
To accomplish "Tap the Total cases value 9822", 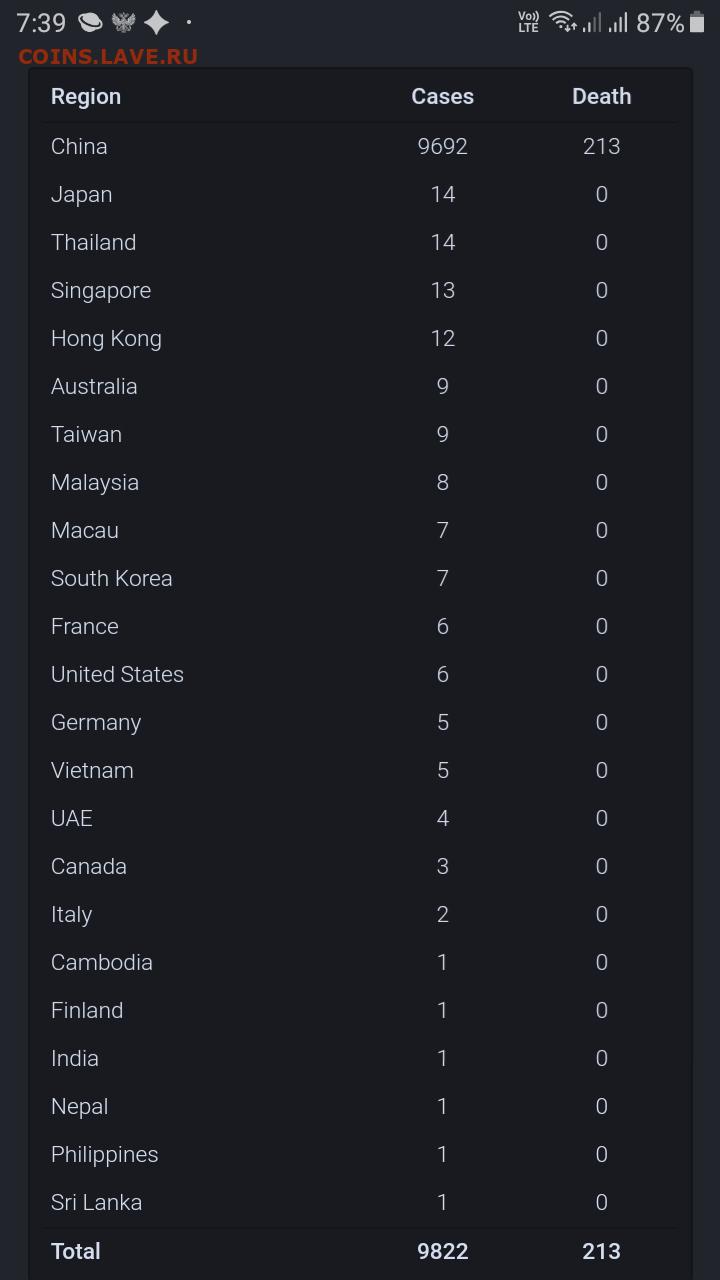I will [x=442, y=1251].
